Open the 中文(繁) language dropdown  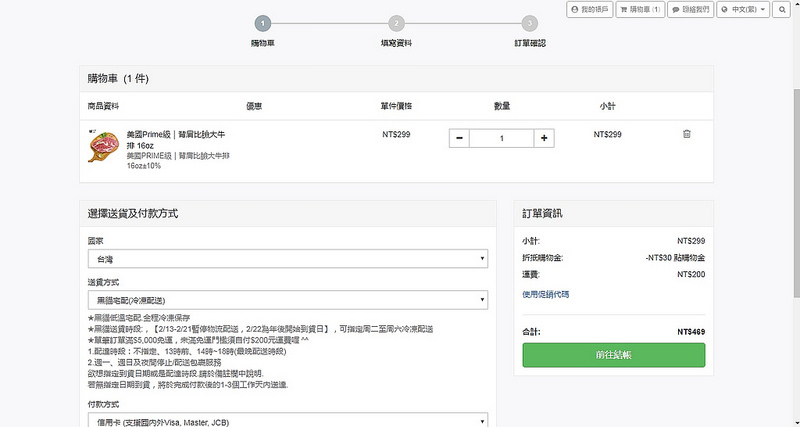(745, 9)
